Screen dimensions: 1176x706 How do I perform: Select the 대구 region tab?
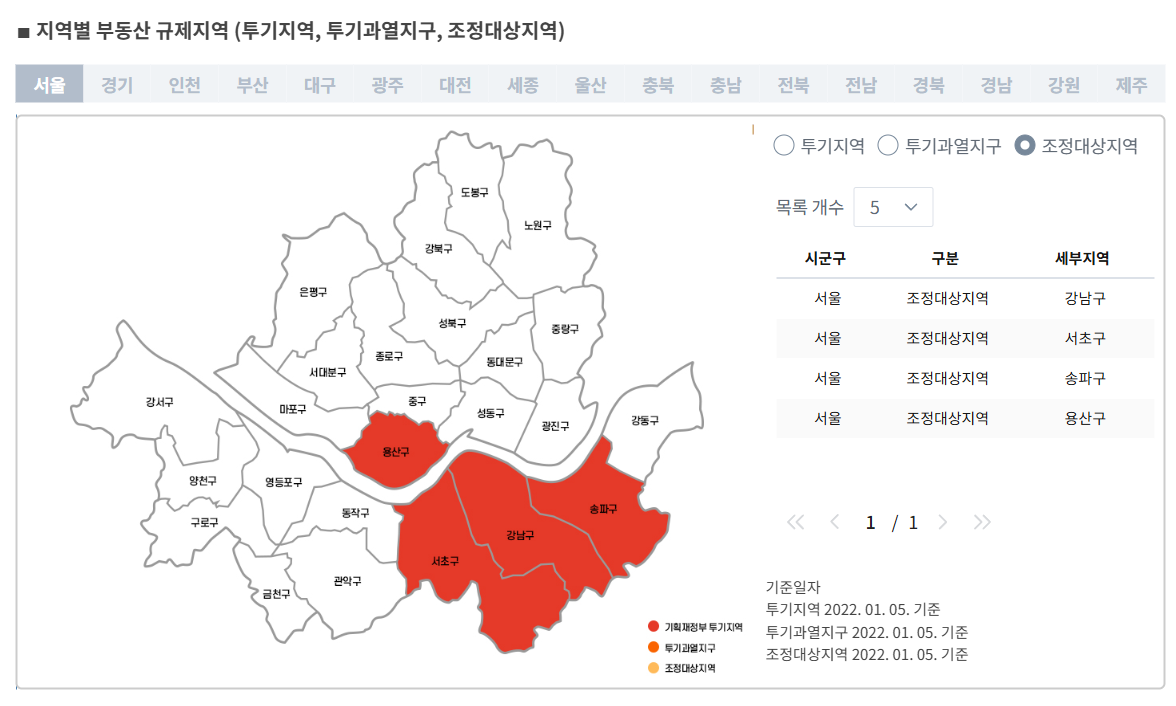click(319, 84)
